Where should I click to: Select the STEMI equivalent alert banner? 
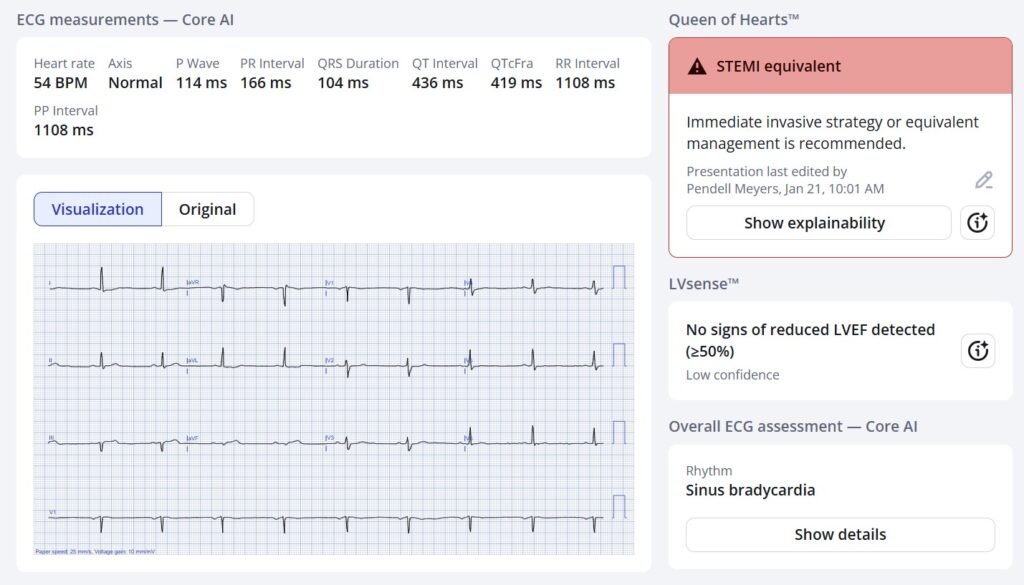(x=840, y=67)
